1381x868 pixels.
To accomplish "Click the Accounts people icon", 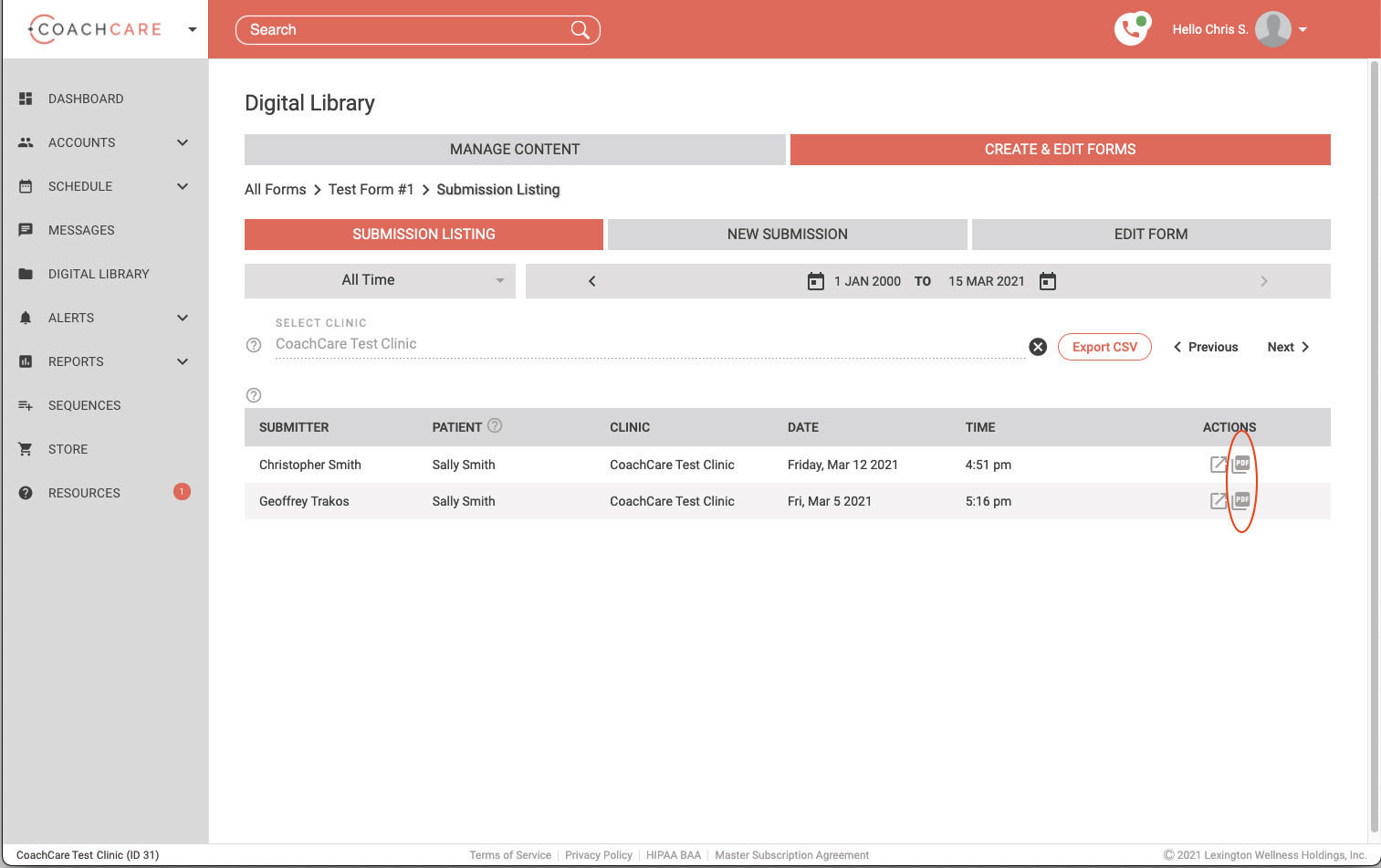I will tap(26, 142).
